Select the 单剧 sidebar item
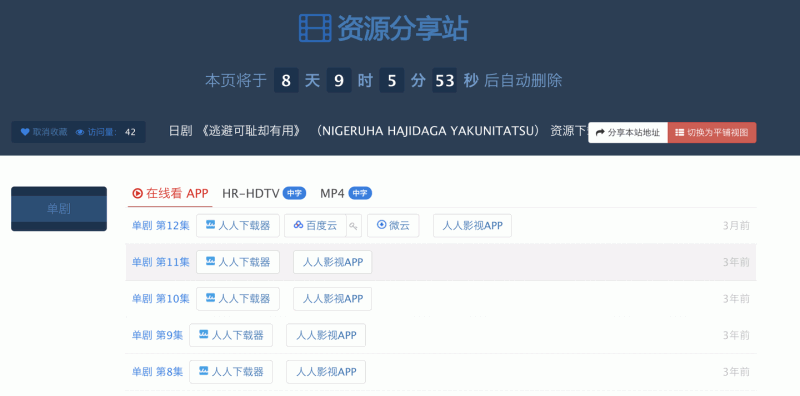 [59, 209]
